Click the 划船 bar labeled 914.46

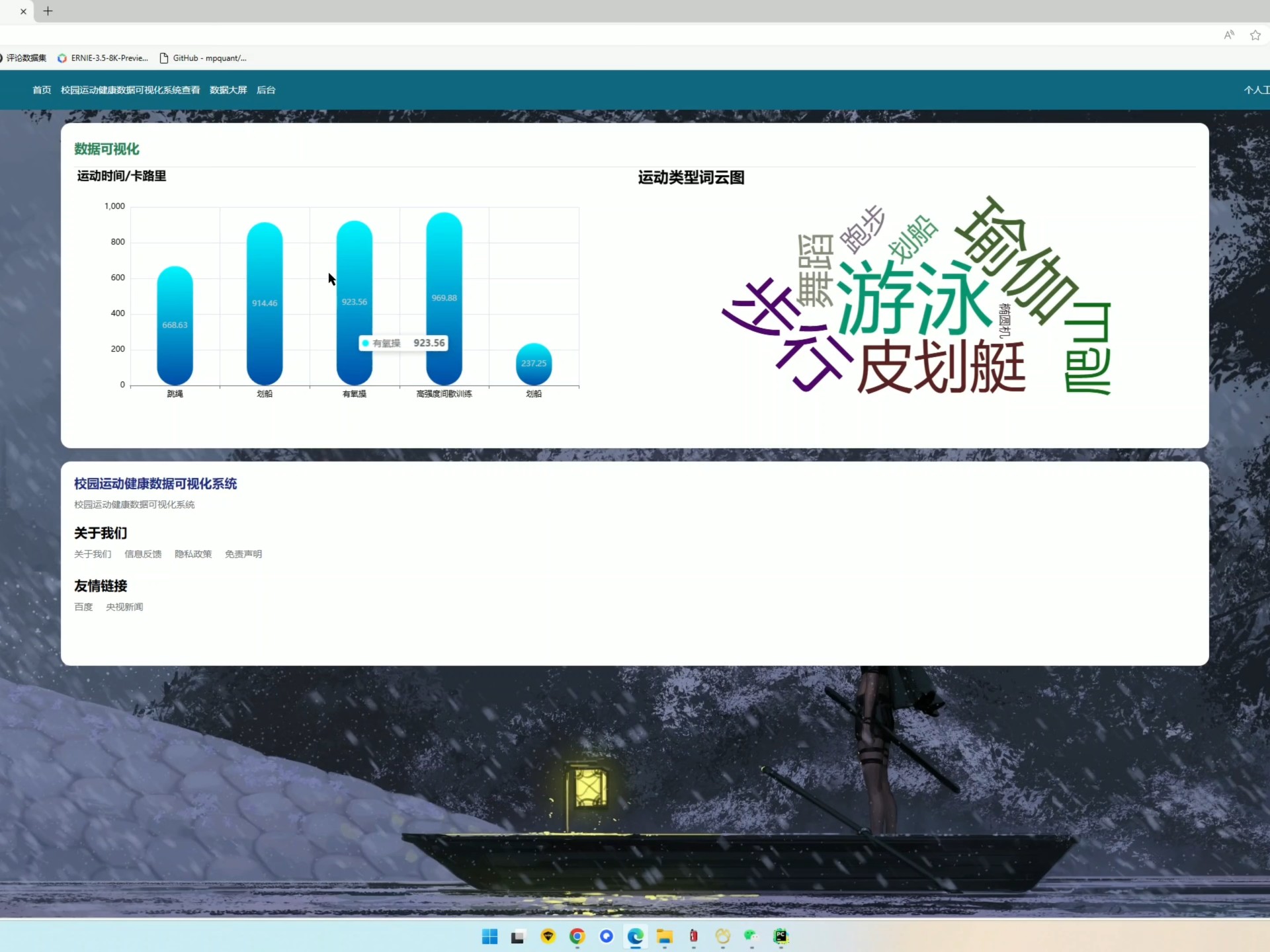[265, 303]
